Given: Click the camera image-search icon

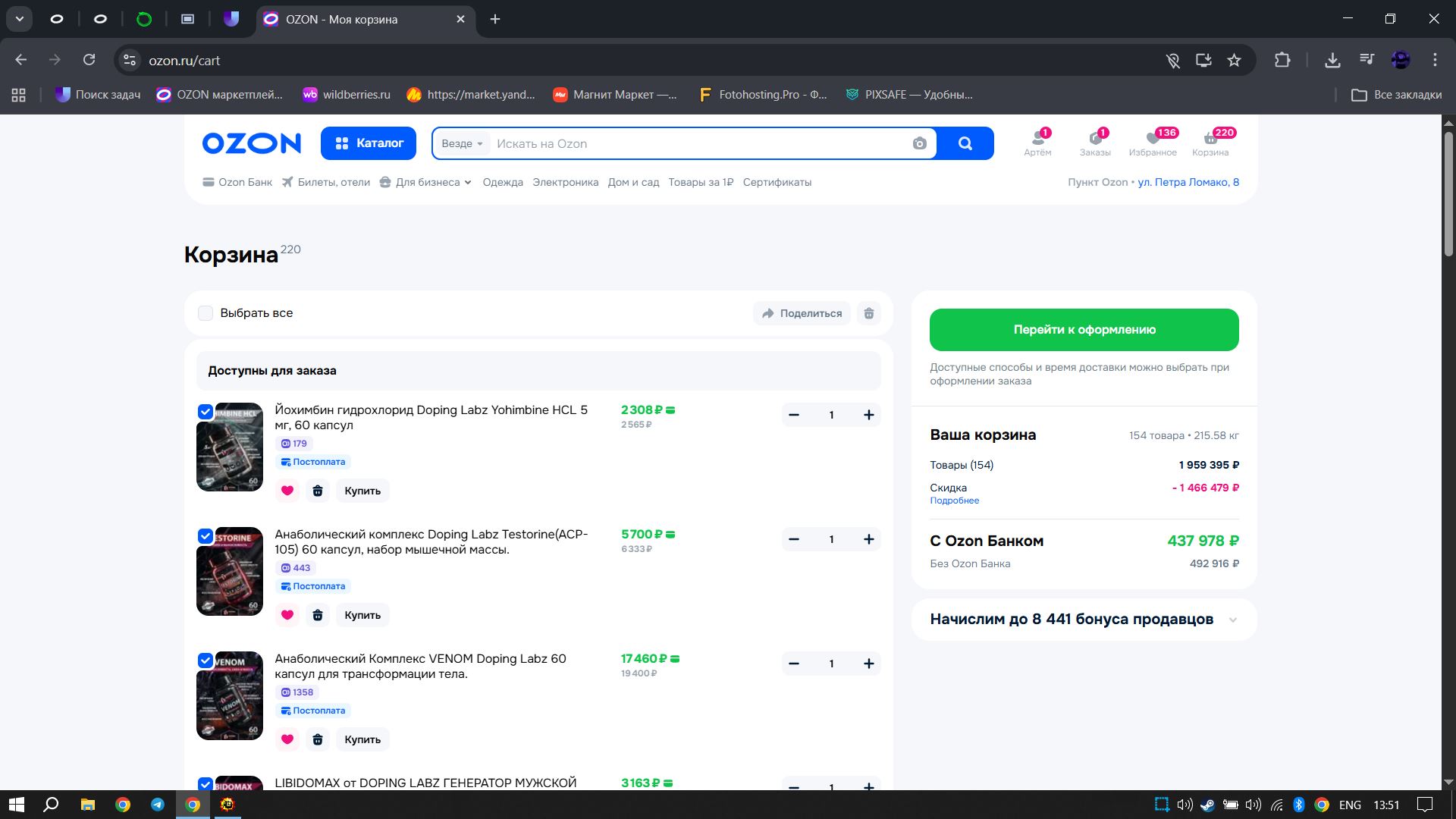Looking at the screenshot, I should [919, 143].
